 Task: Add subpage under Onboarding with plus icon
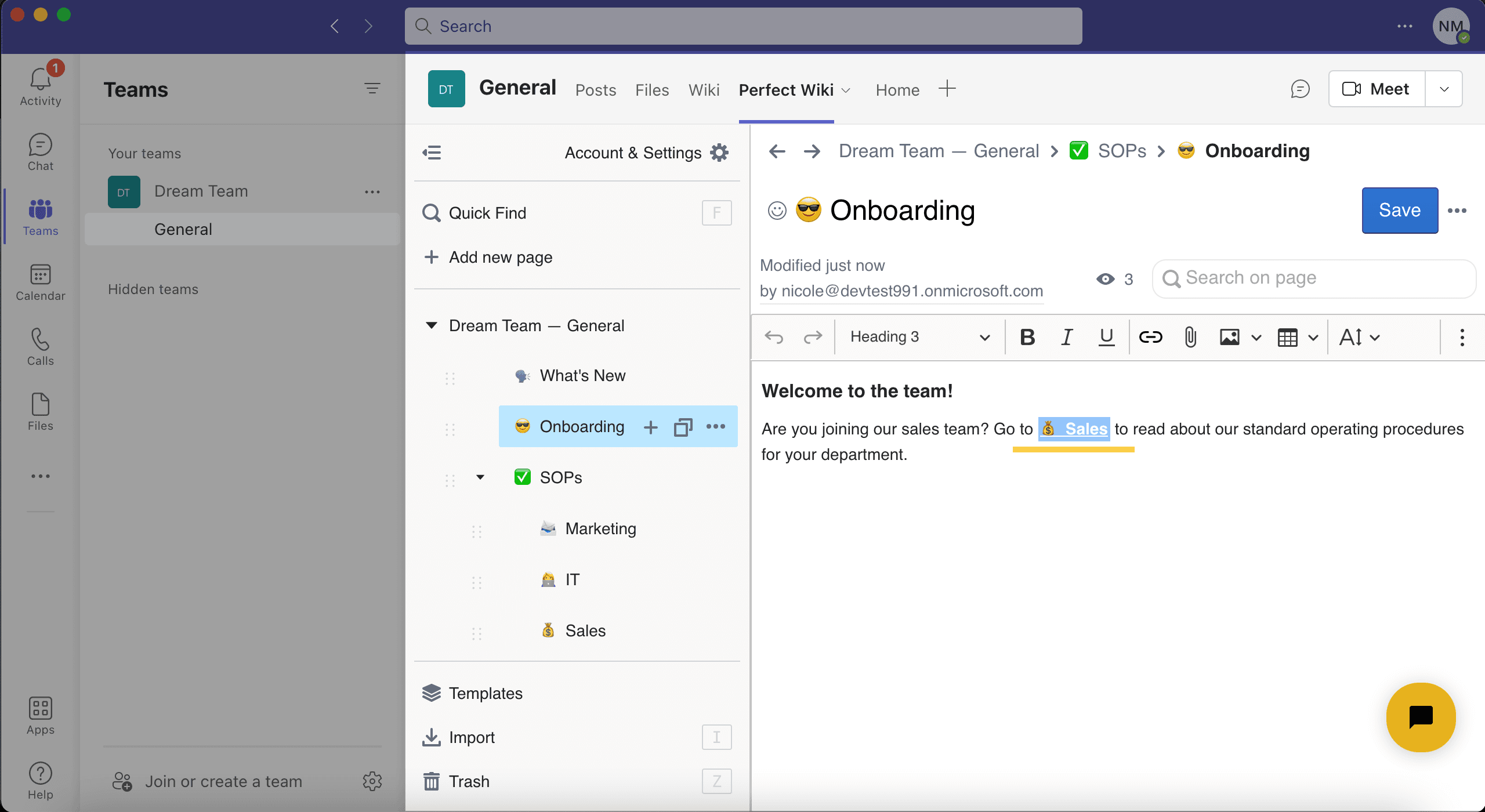tap(651, 427)
